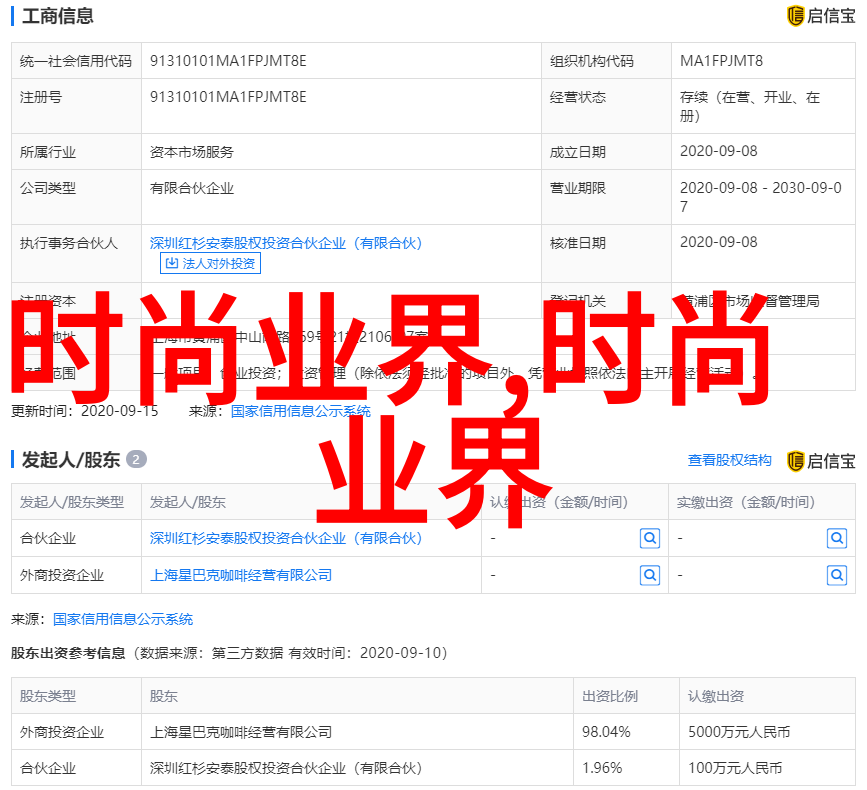The width and height of the screenshot is (867, 790).
Task: Open 国家信用信息公示系统 source link below 发起人/股东 table
Action: click(x=123, y=619)
